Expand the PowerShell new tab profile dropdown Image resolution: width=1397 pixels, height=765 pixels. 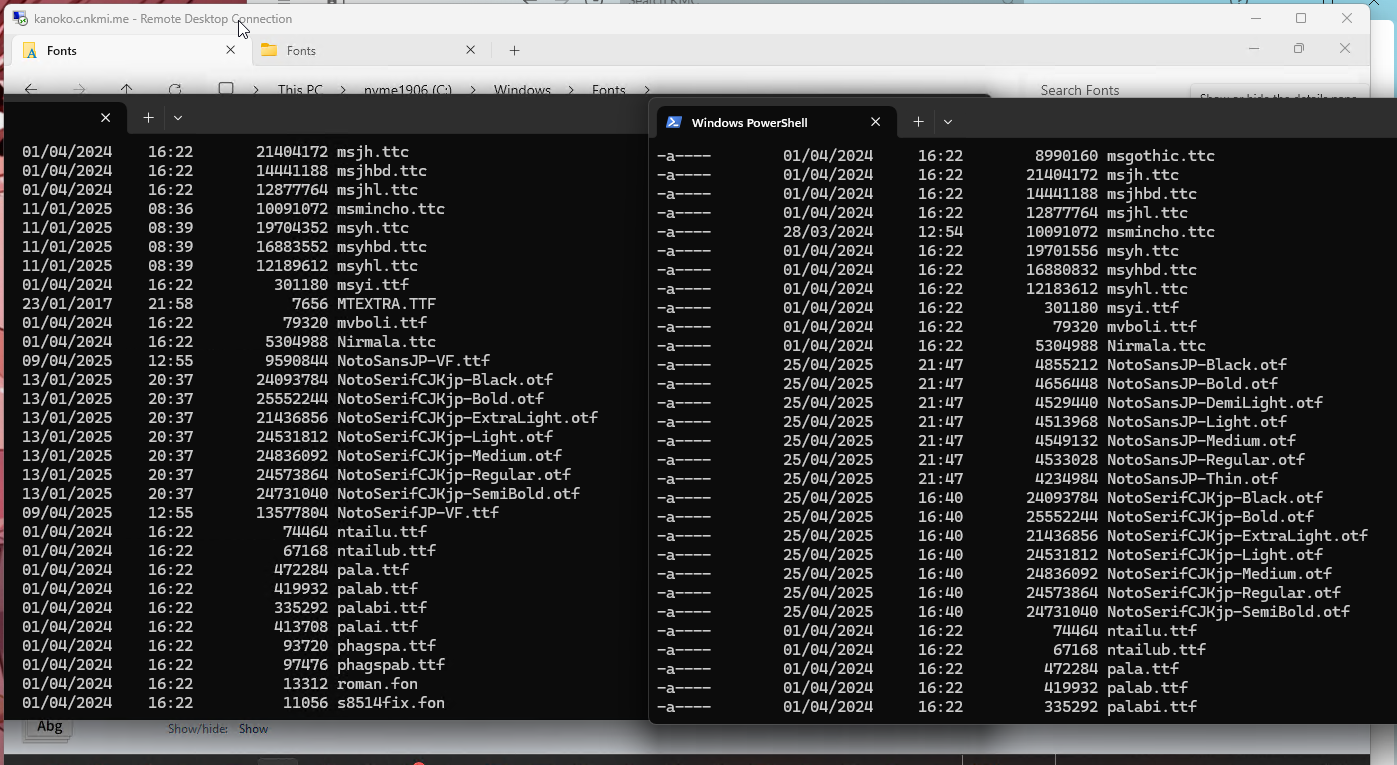coord(948,122)
